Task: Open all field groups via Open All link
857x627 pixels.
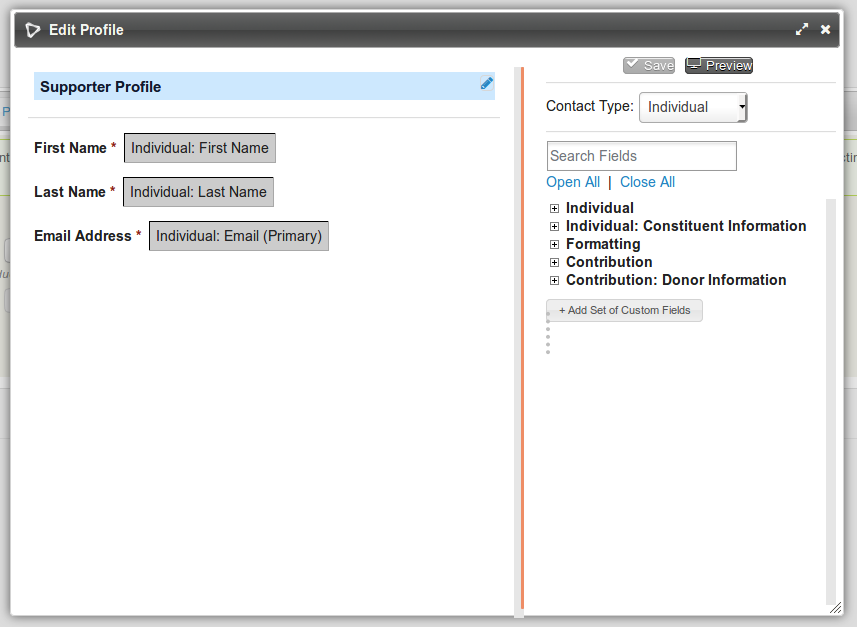Action: click(573, 182)
